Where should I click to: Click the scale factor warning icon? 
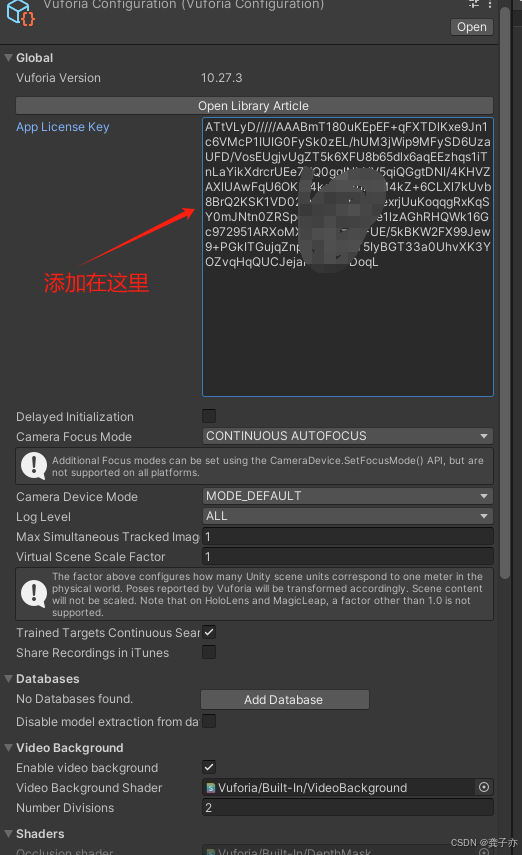(34, 594)
